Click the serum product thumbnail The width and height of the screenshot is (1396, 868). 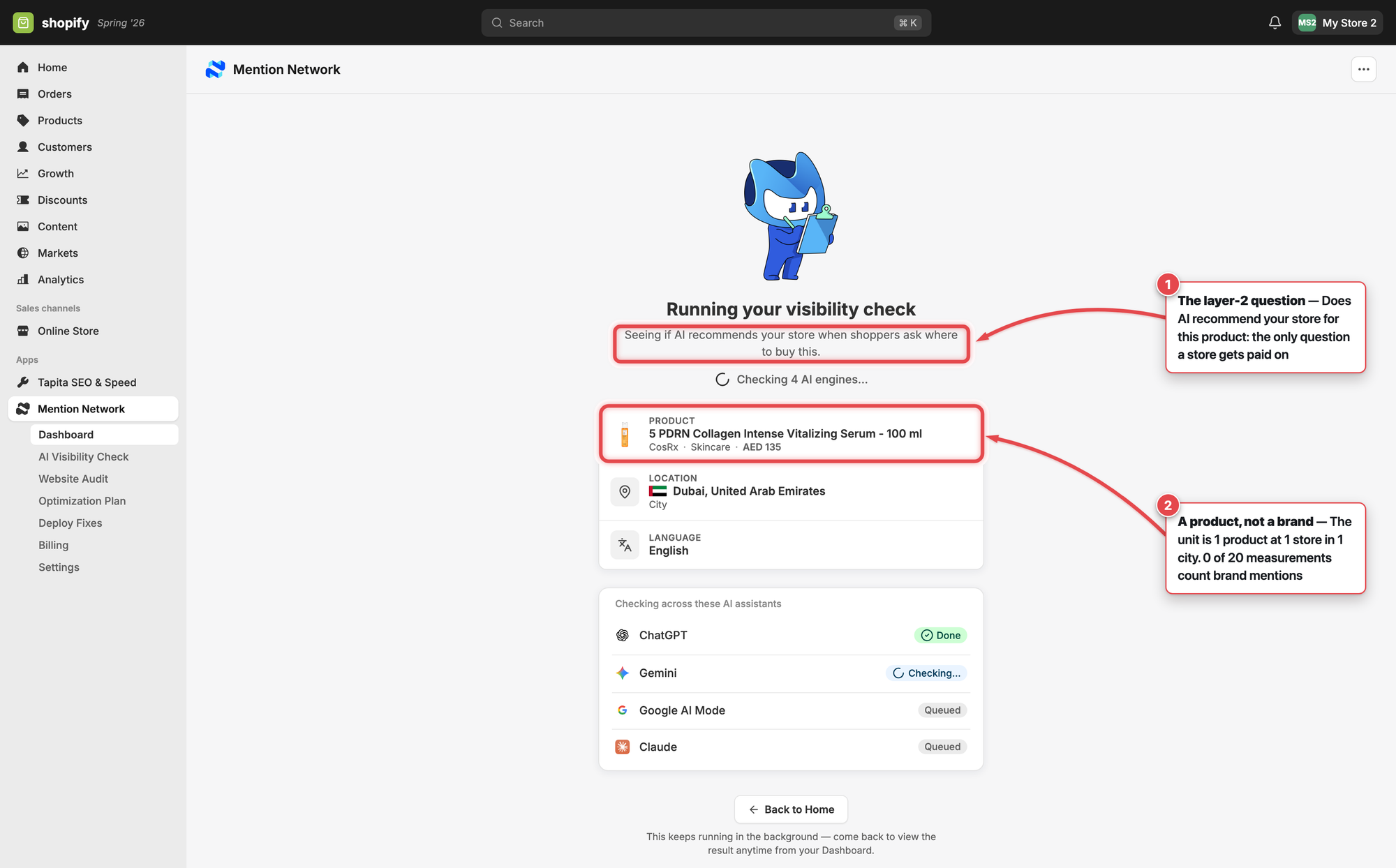[625, 434]
